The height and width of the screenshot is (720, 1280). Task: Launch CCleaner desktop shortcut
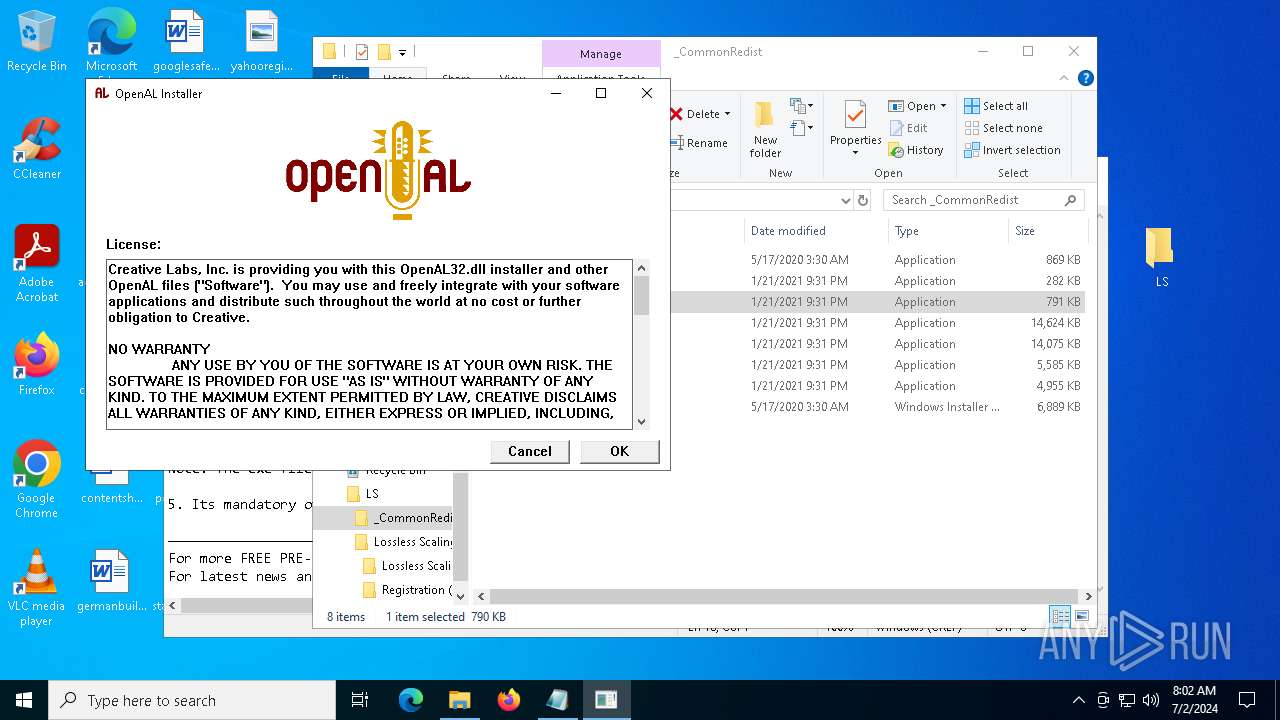tap(37, 149)
